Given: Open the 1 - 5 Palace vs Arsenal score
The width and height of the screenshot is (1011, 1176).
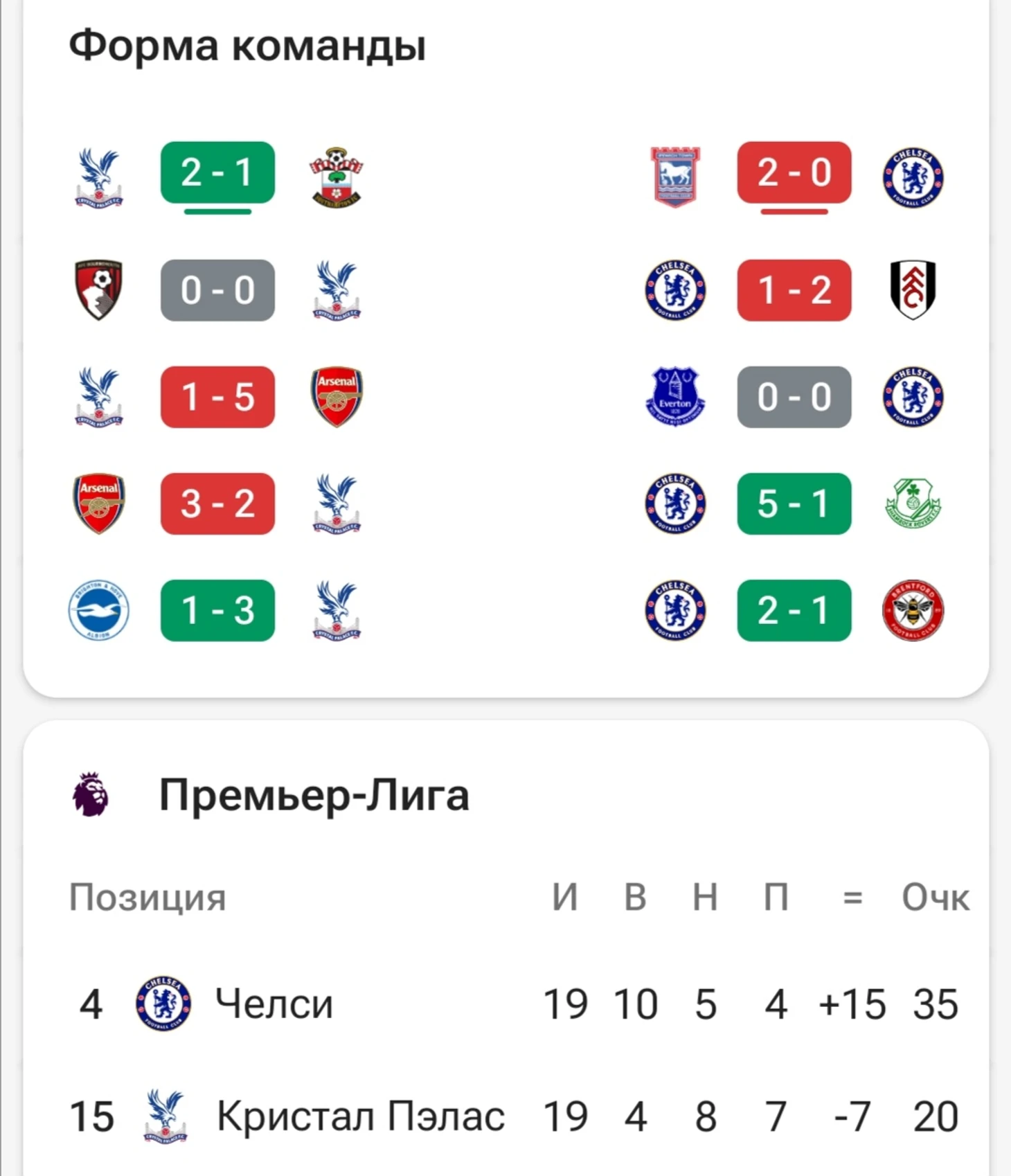Looking at the screenshot, I should pyautogui.click(x=217, y=397).
